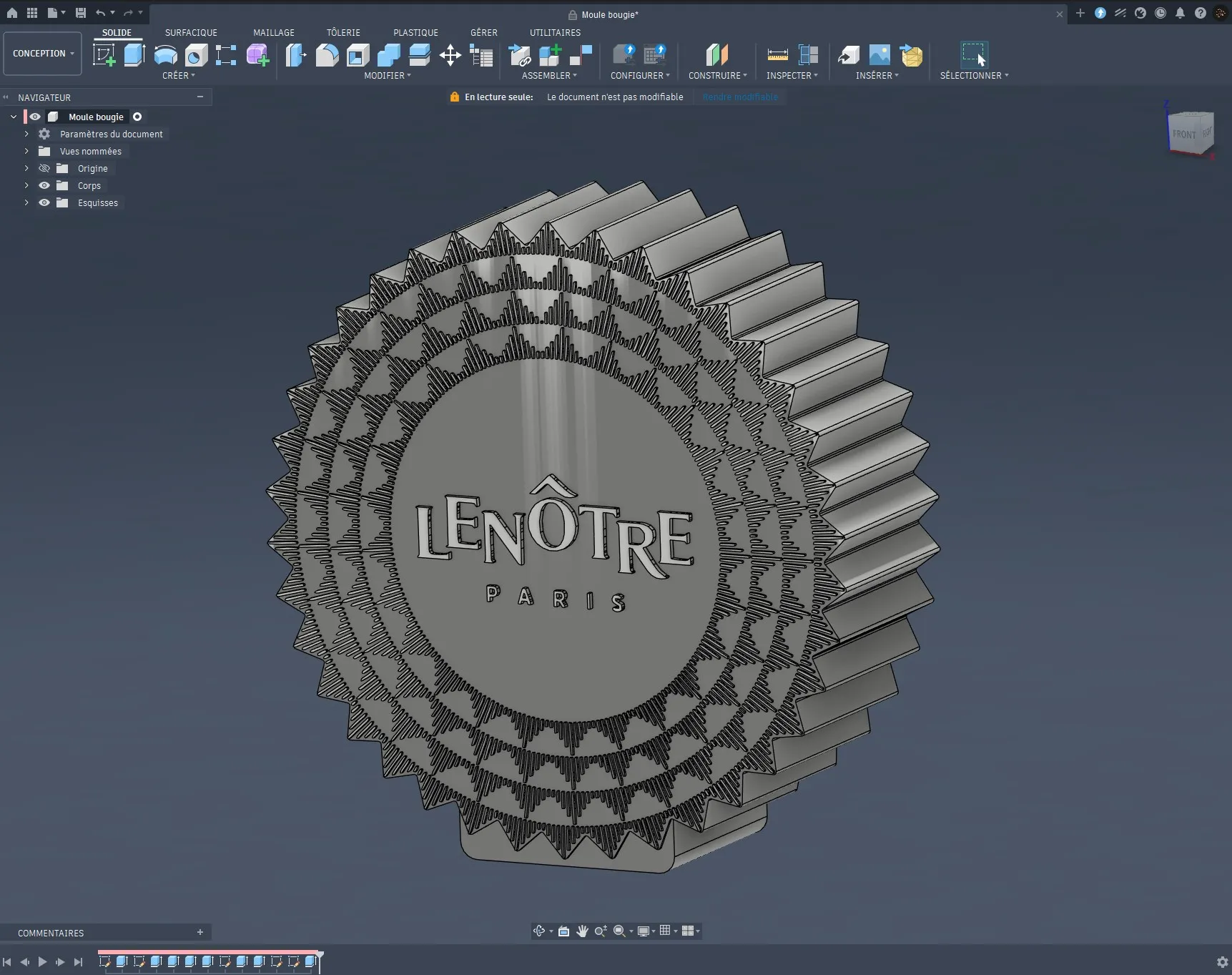Screen dimensions: 1232x975
Task: Click the Offset Plane icon in Construire
Action: point(716,55)
